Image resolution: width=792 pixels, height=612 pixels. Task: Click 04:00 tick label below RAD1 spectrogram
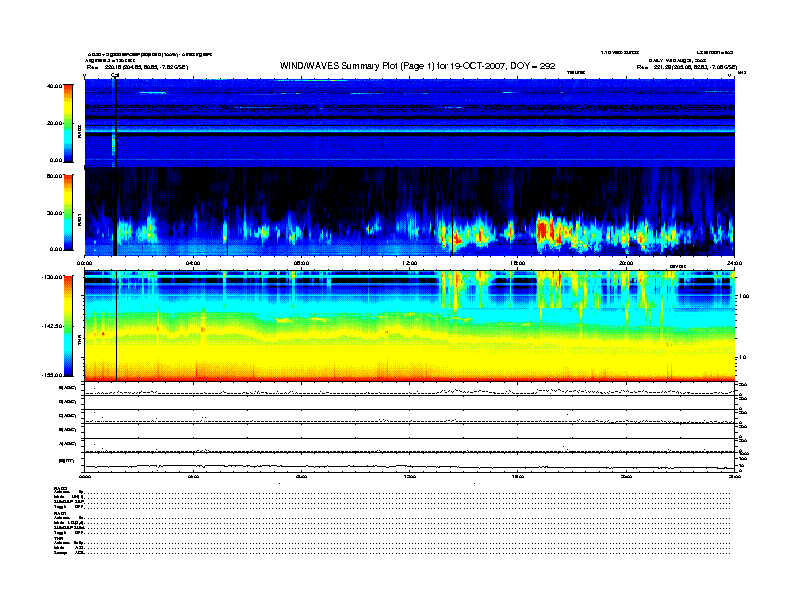click(192, 263)
